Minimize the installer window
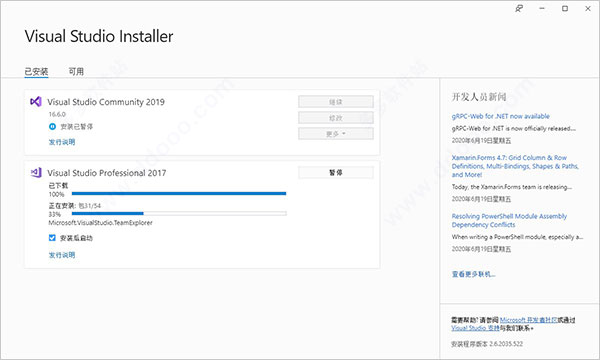 (542, 8)
